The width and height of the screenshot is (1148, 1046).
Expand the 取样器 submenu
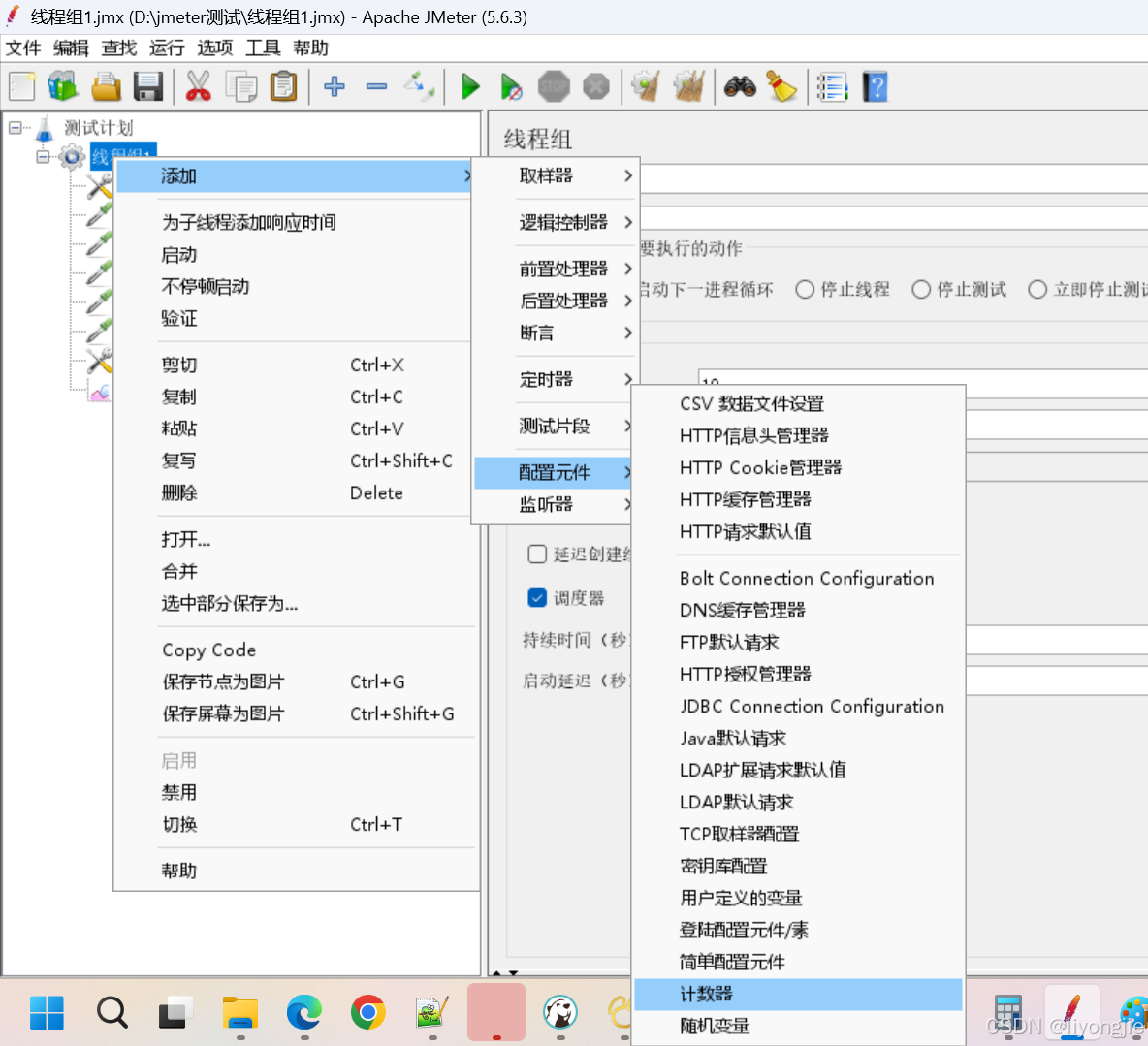[555, 175]
